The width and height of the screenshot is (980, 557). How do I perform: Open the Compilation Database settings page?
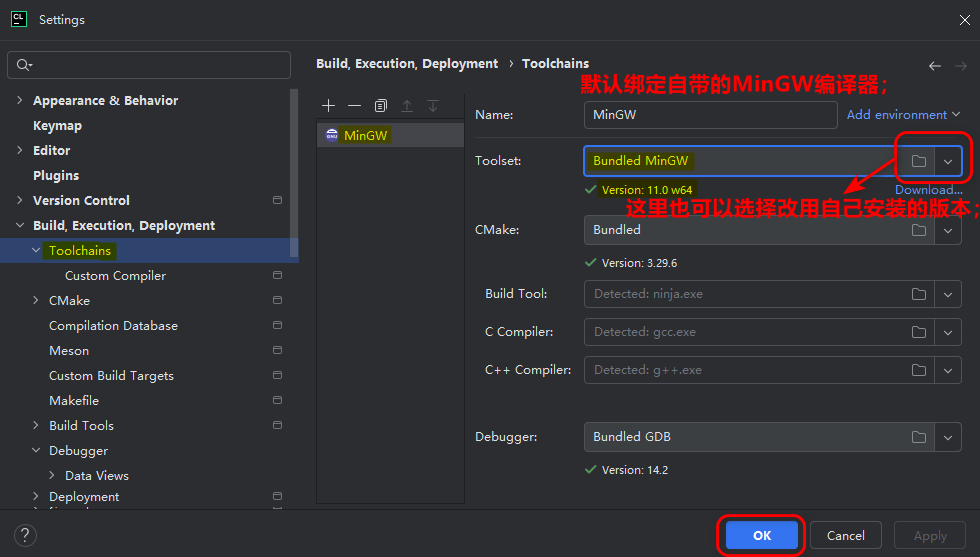pos(113,326)
